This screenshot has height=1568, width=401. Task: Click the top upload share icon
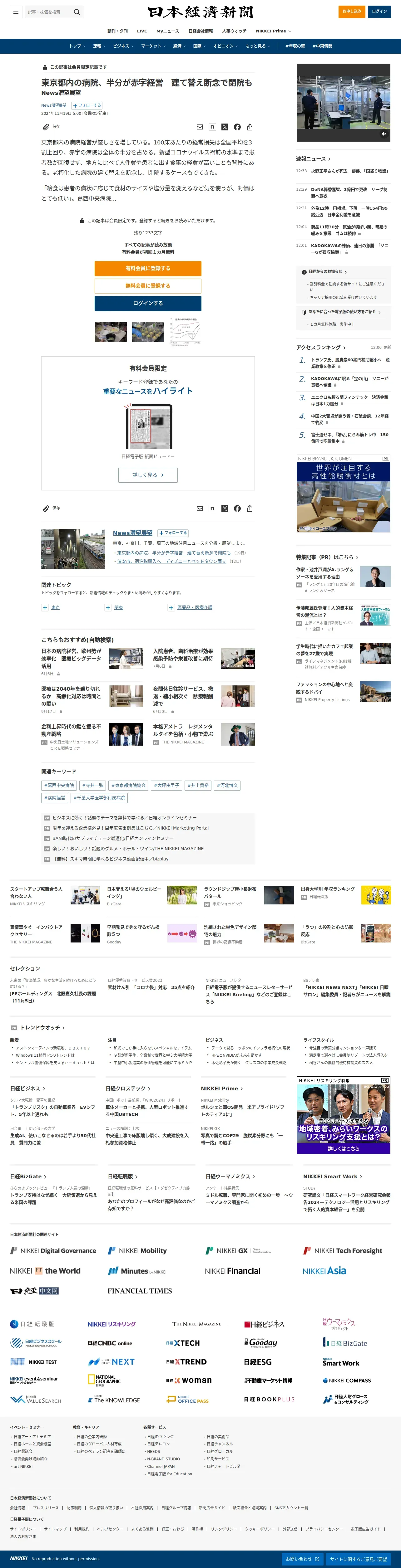tap(250, 127)
